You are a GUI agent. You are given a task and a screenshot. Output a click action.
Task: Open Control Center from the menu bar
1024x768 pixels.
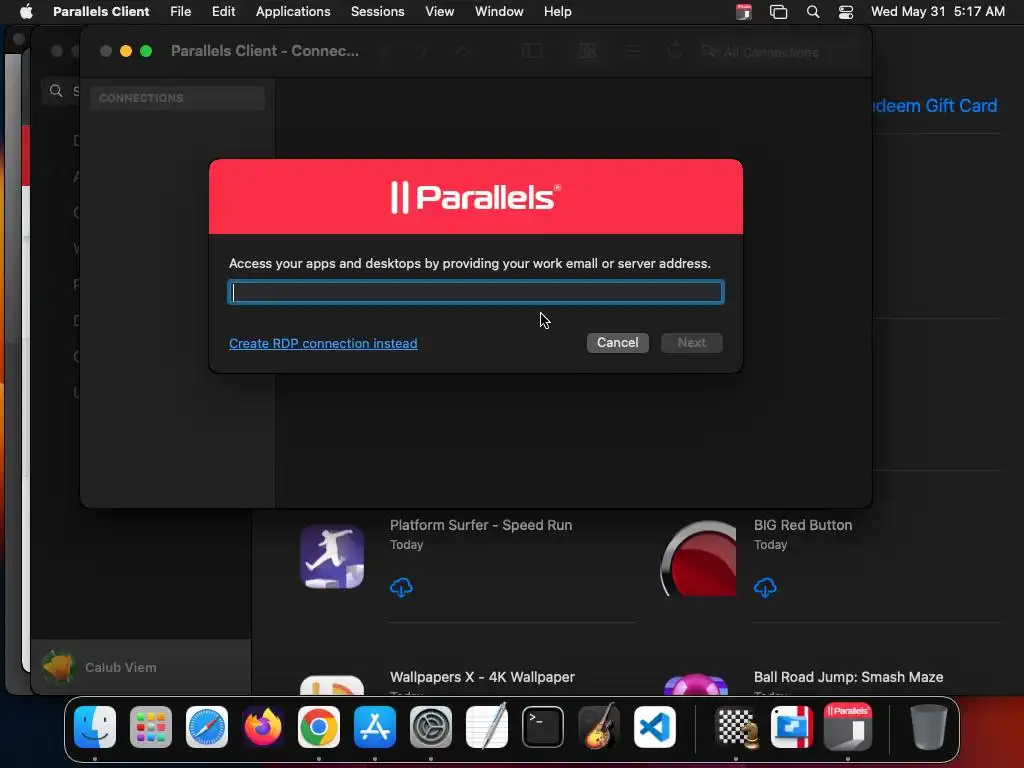click(x=846, y=12)
